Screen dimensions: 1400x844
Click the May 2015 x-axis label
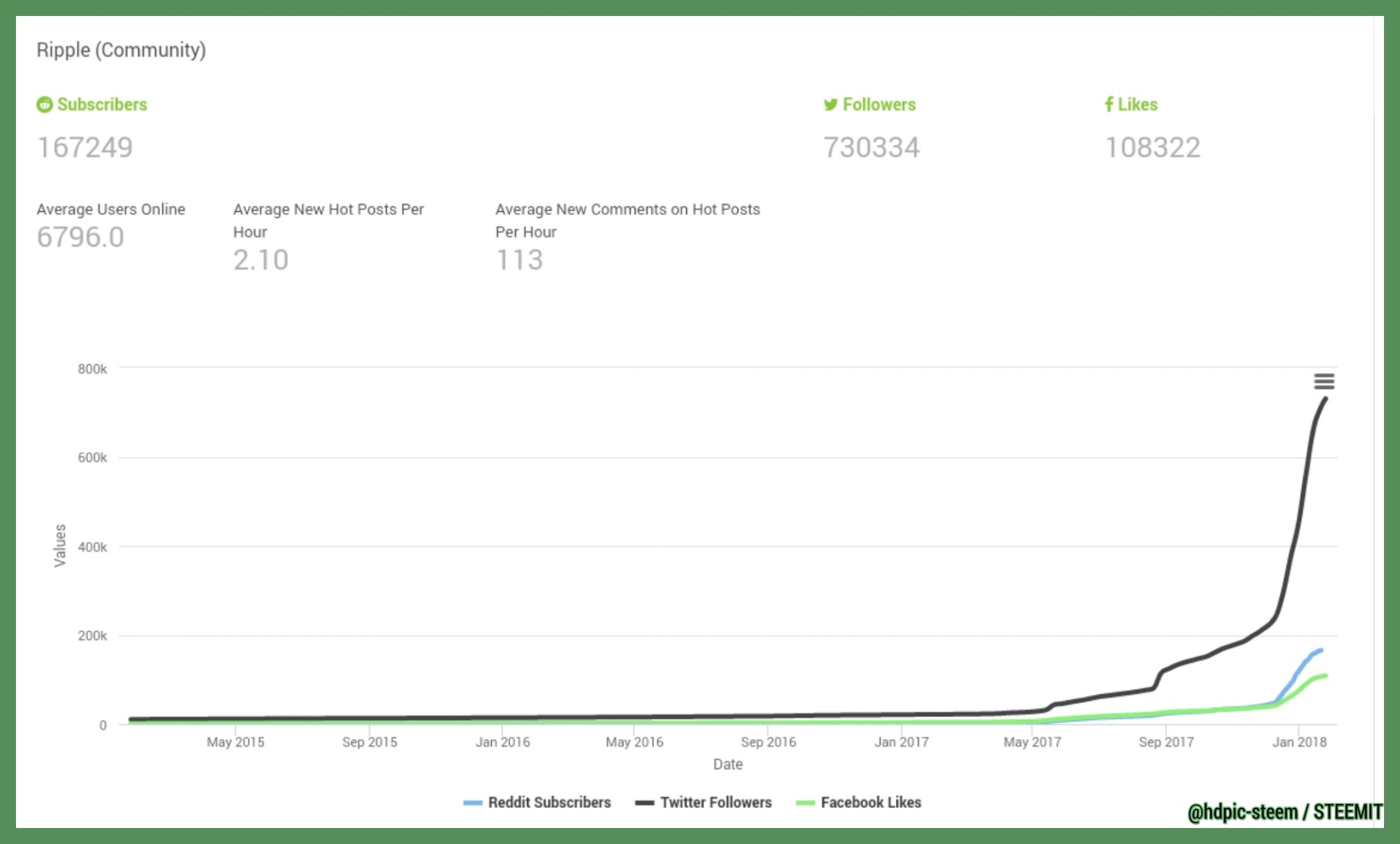tap(235, 742)
